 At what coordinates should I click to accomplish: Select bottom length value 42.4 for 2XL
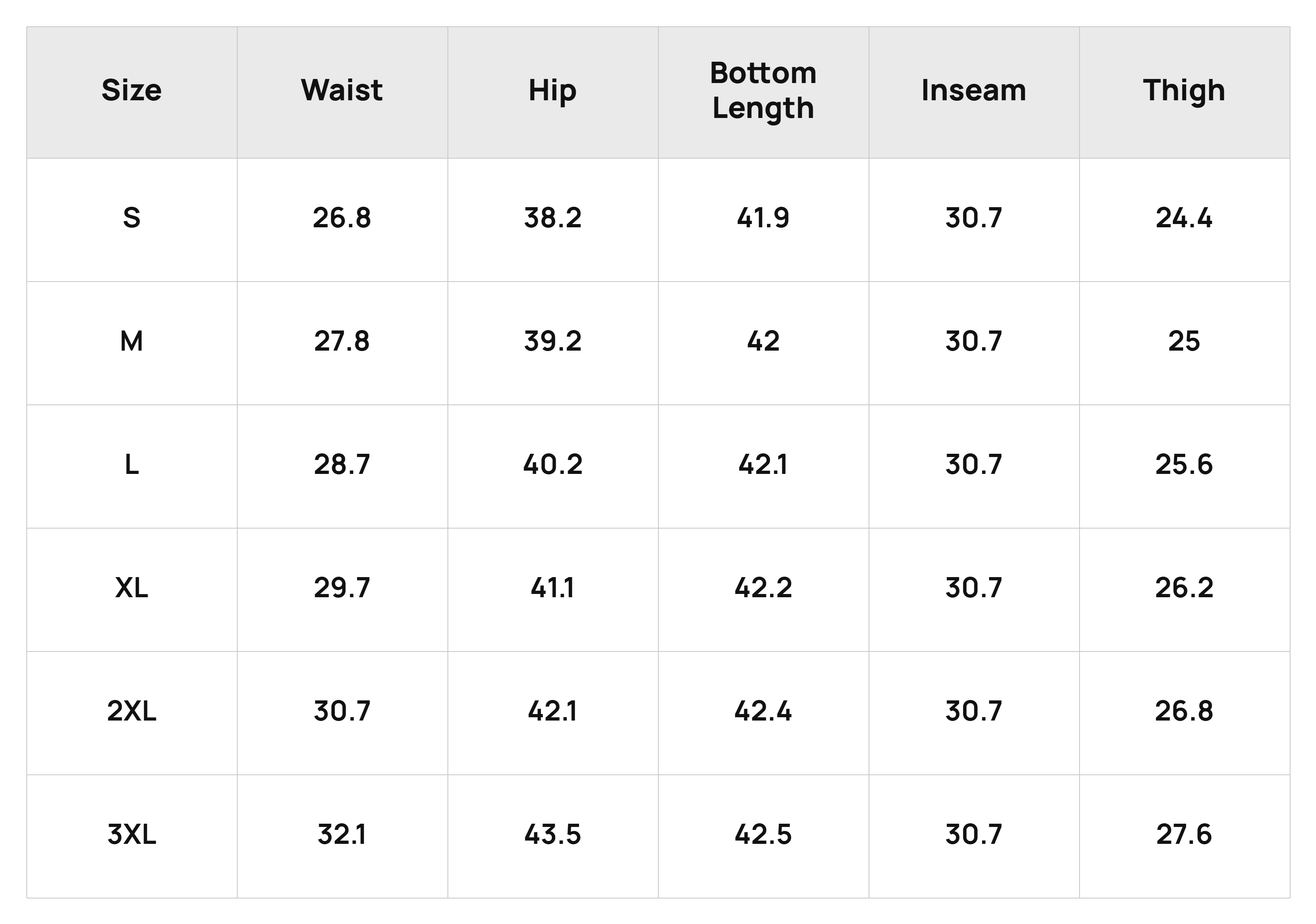[763, 711]
